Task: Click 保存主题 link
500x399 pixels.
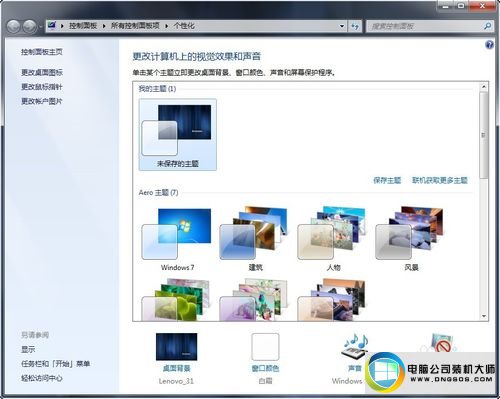Action: [x=387, y=180]
